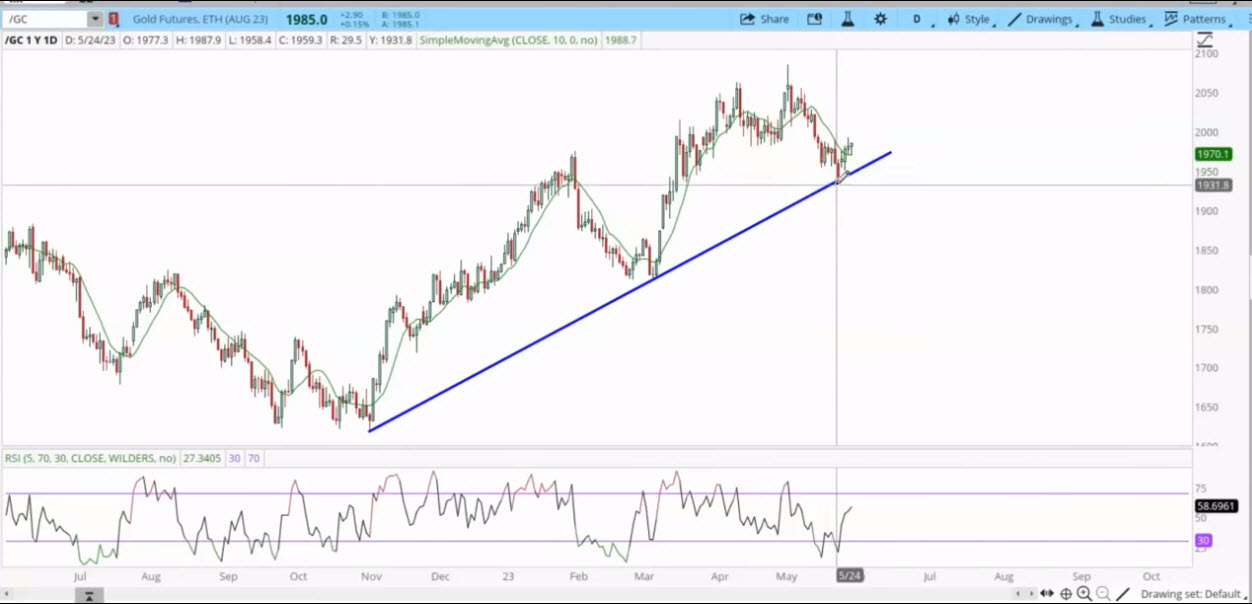1252x604 pixels.
Task: Click the 5/24 date marker on time axis
Action: tap(850, 577)
